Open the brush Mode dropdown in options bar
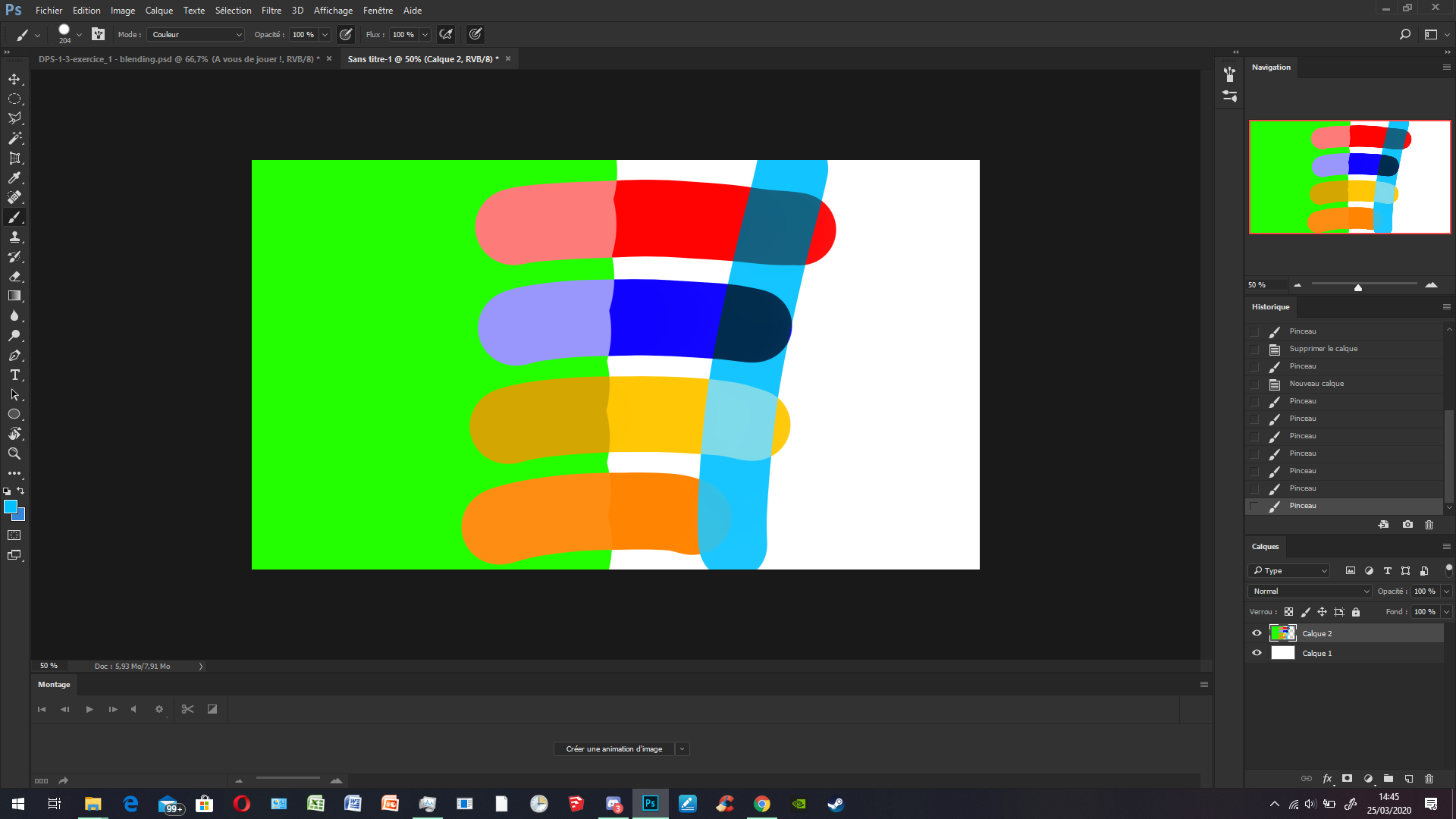The width and height of the screenshot is (1456, 819). coord(196,34)
